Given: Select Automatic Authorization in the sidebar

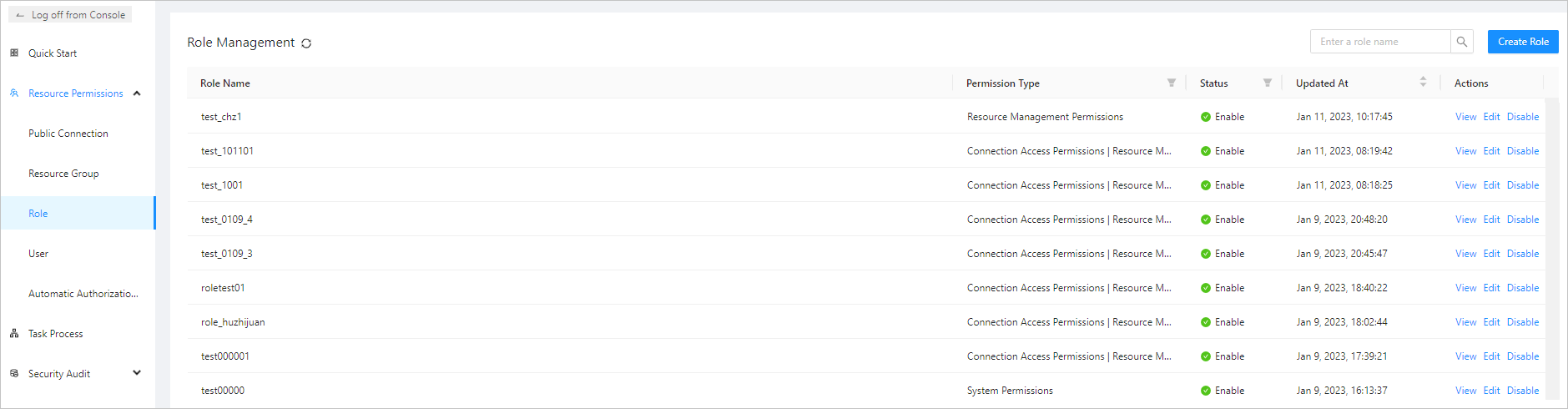Looking at the screenshot, I should click(x=83, y=294).
